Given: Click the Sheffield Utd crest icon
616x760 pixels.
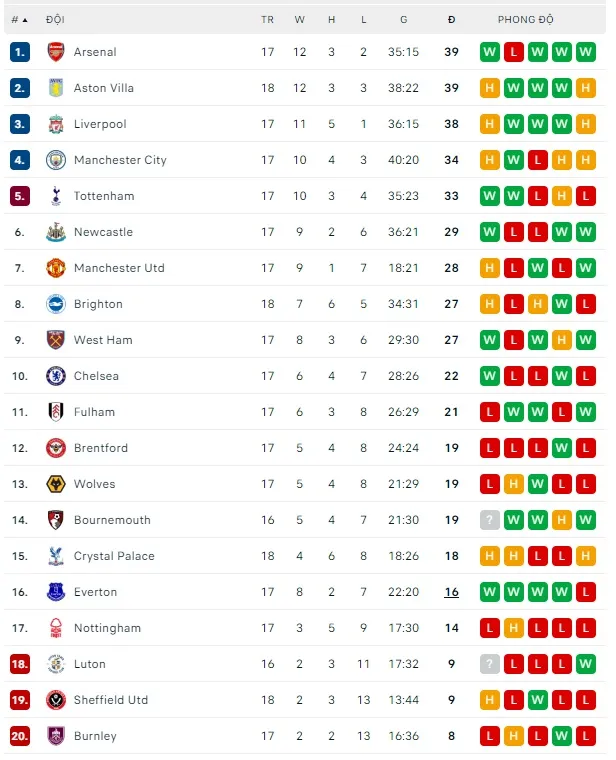Looking at the screenshot, I should tap(56, 700).
